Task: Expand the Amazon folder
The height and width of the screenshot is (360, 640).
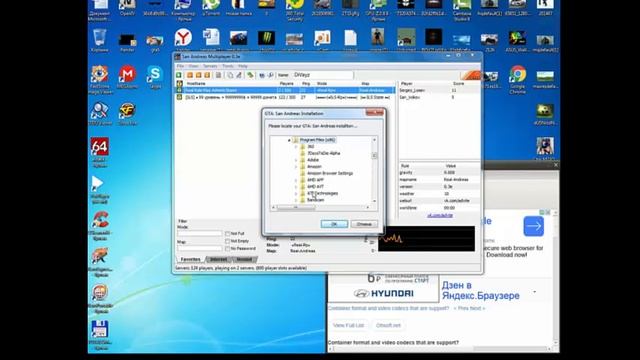Action: (296, 167)
